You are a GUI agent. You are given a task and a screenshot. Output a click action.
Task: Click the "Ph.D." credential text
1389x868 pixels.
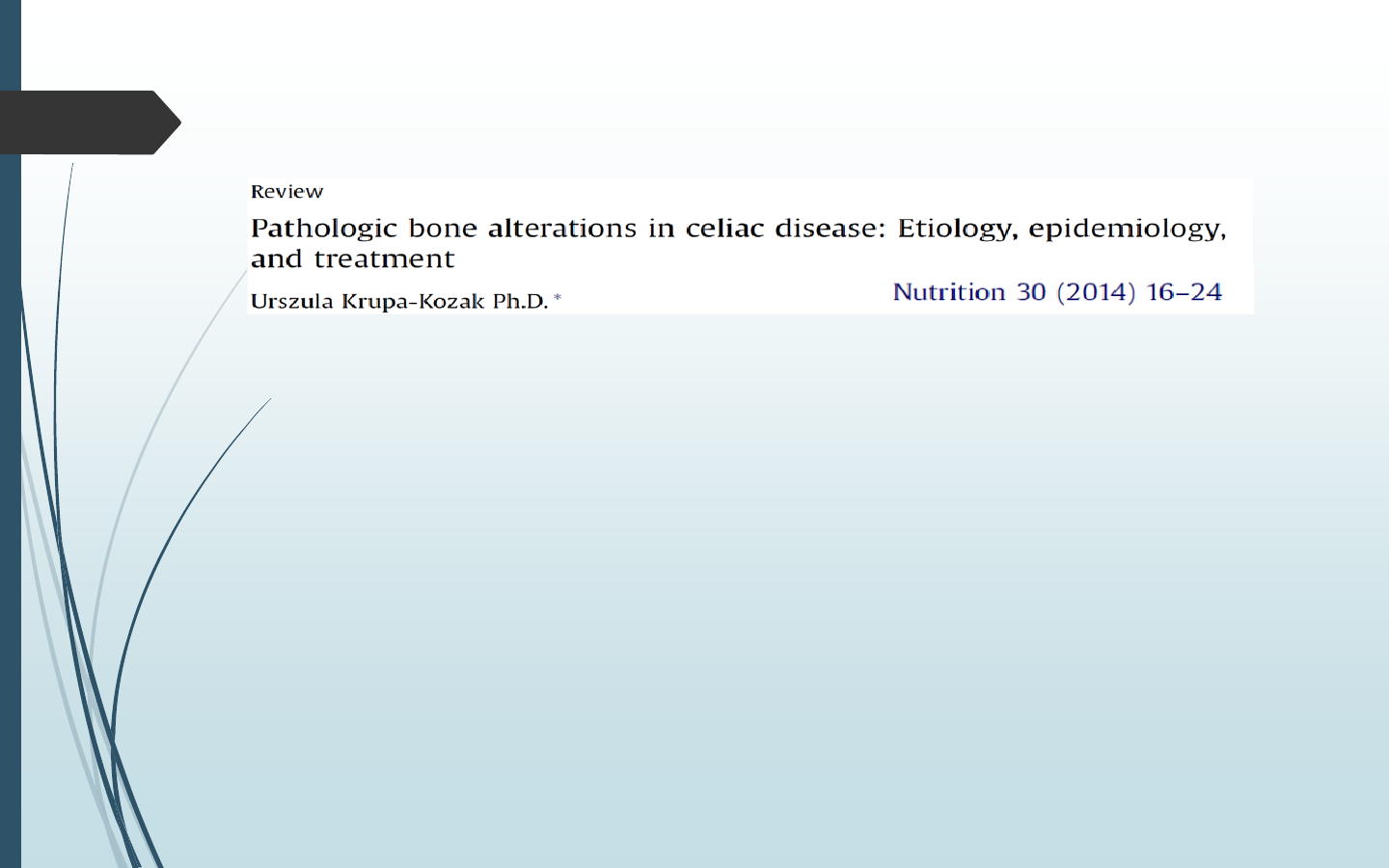(x=520, y=302)
